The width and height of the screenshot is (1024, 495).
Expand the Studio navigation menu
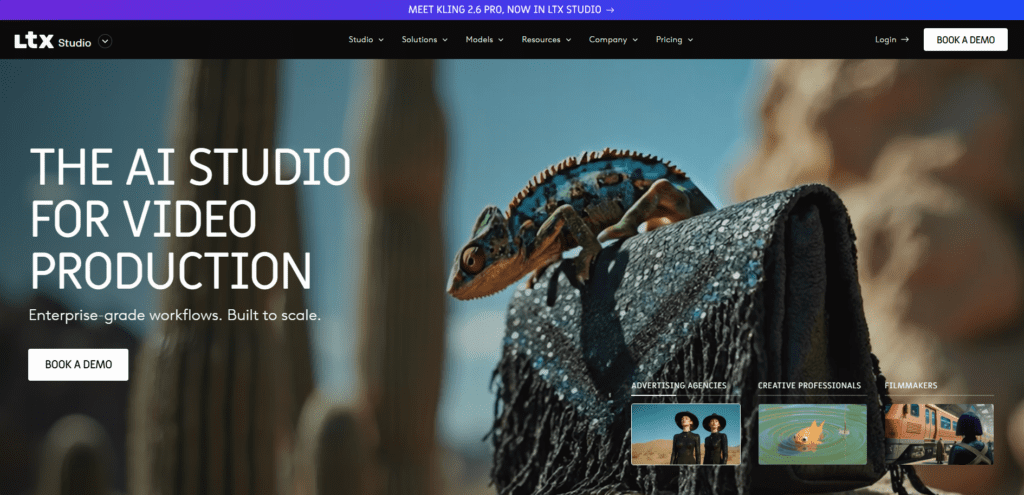(366, 40)
